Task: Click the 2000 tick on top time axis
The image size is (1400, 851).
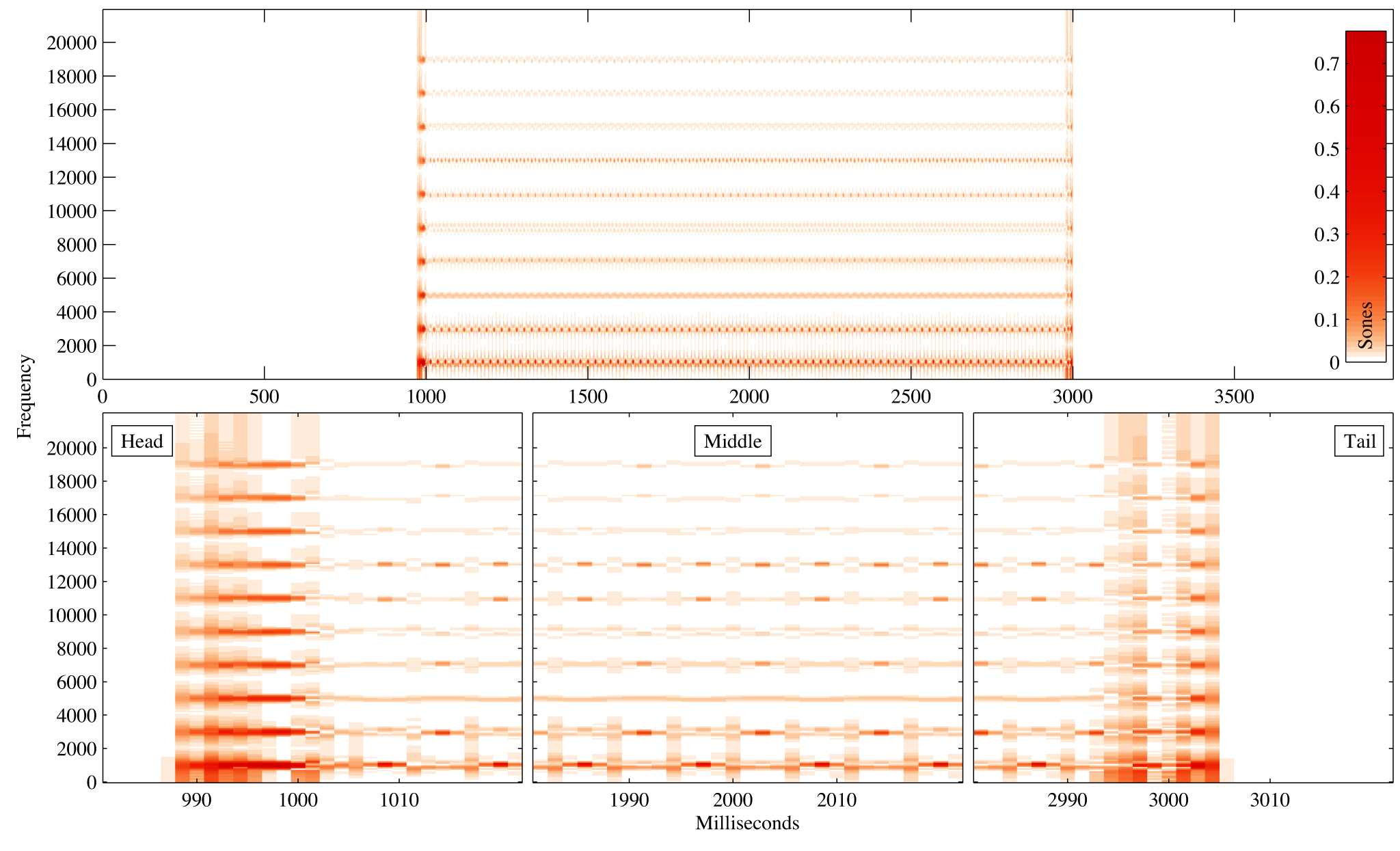Action: pos(749,396)
